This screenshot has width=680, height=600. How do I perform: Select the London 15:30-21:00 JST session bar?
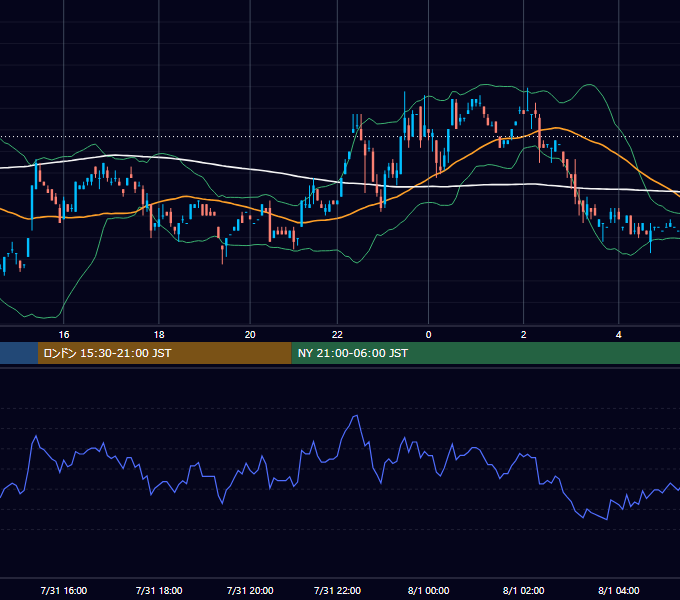pos(165,353)
